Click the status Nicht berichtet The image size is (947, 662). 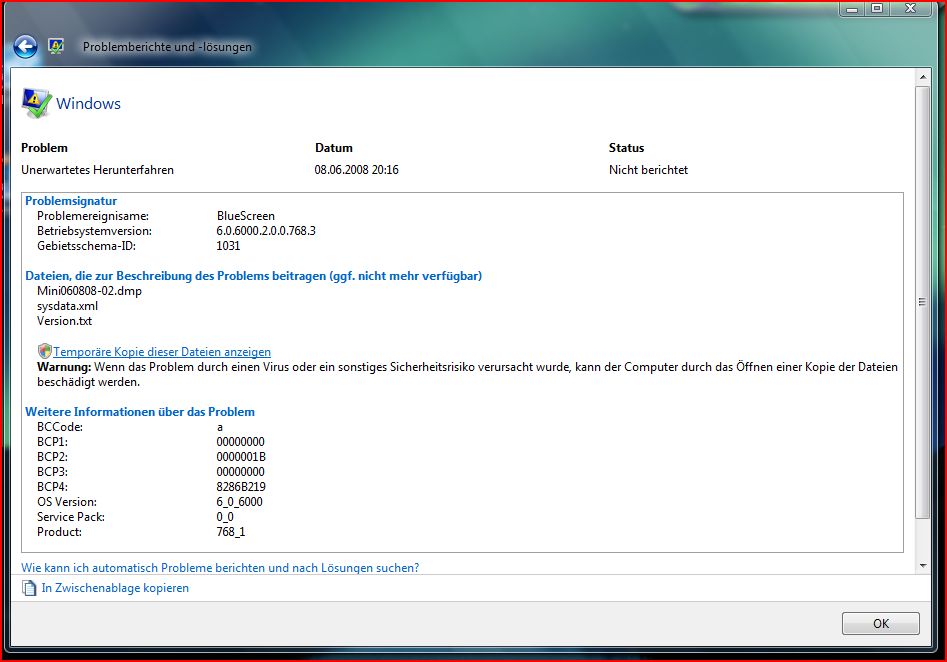point(648,170)
